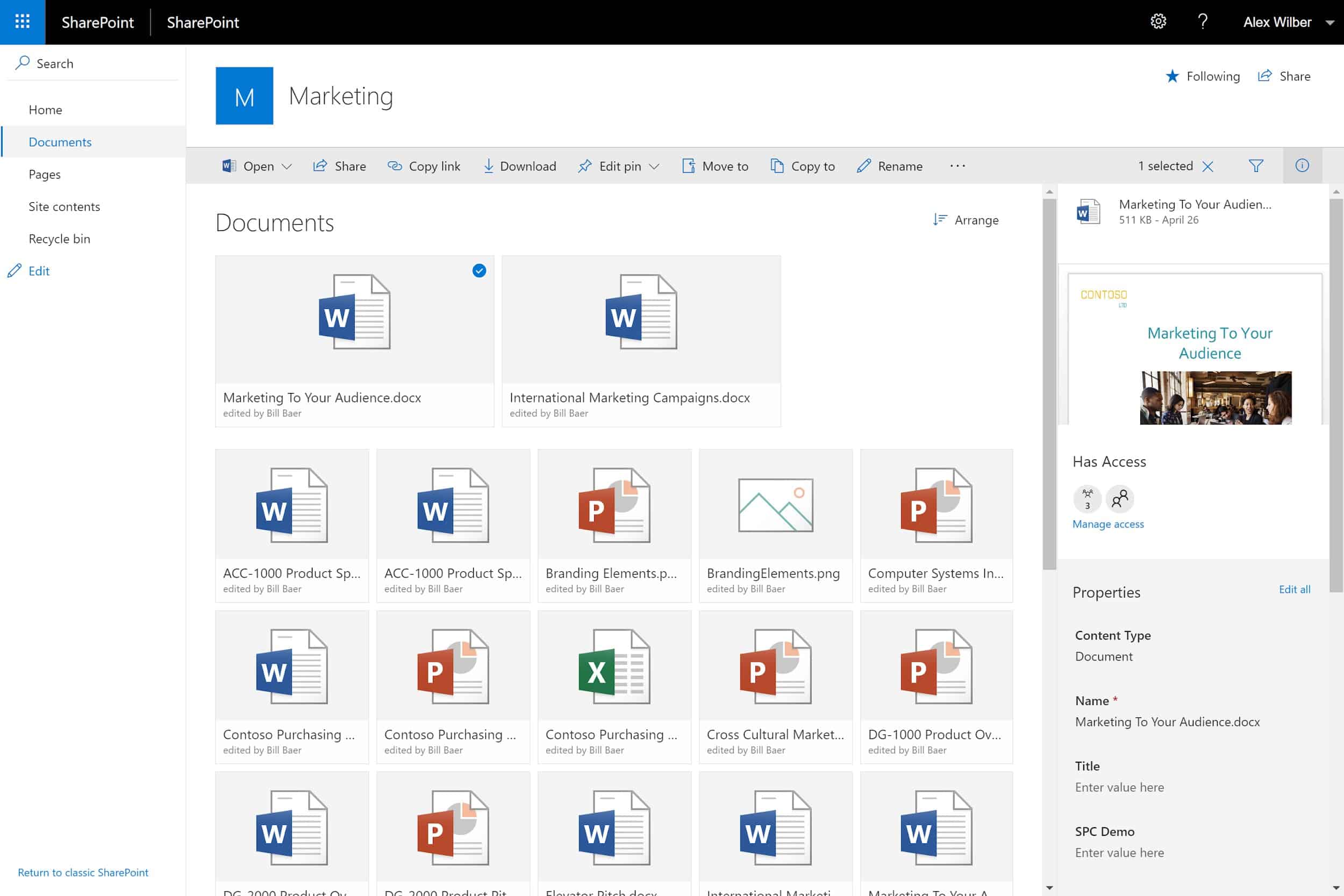
Task: Open SharePoint help
Action: [1202, 21]
